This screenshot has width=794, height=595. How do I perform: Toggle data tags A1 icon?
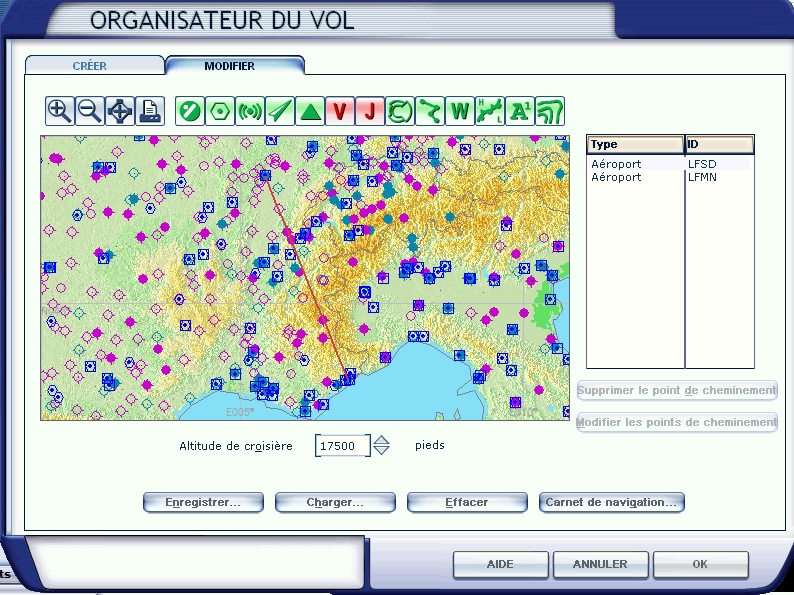tap(520, 111)
